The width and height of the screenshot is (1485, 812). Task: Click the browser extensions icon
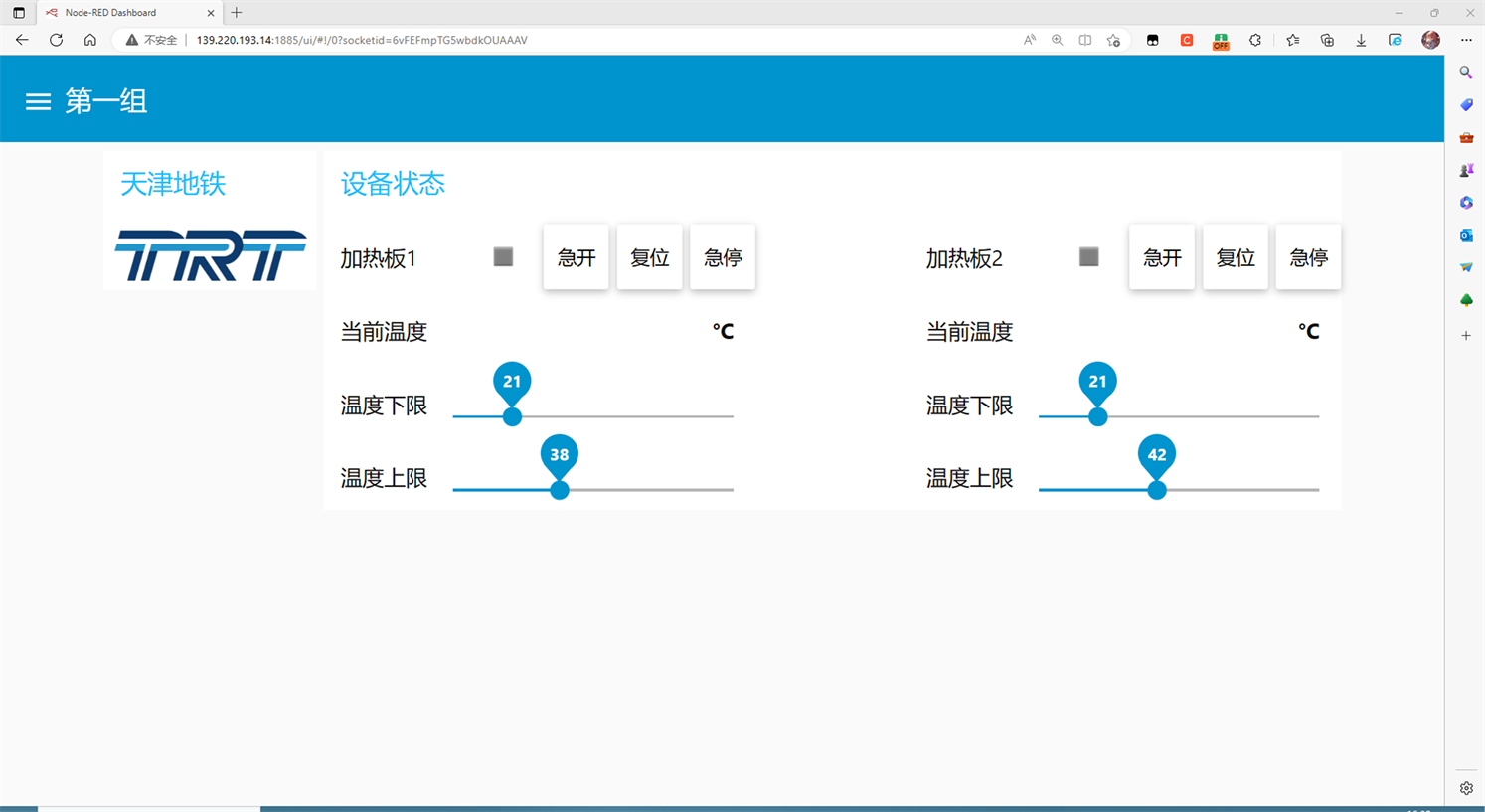(1255, 40)
